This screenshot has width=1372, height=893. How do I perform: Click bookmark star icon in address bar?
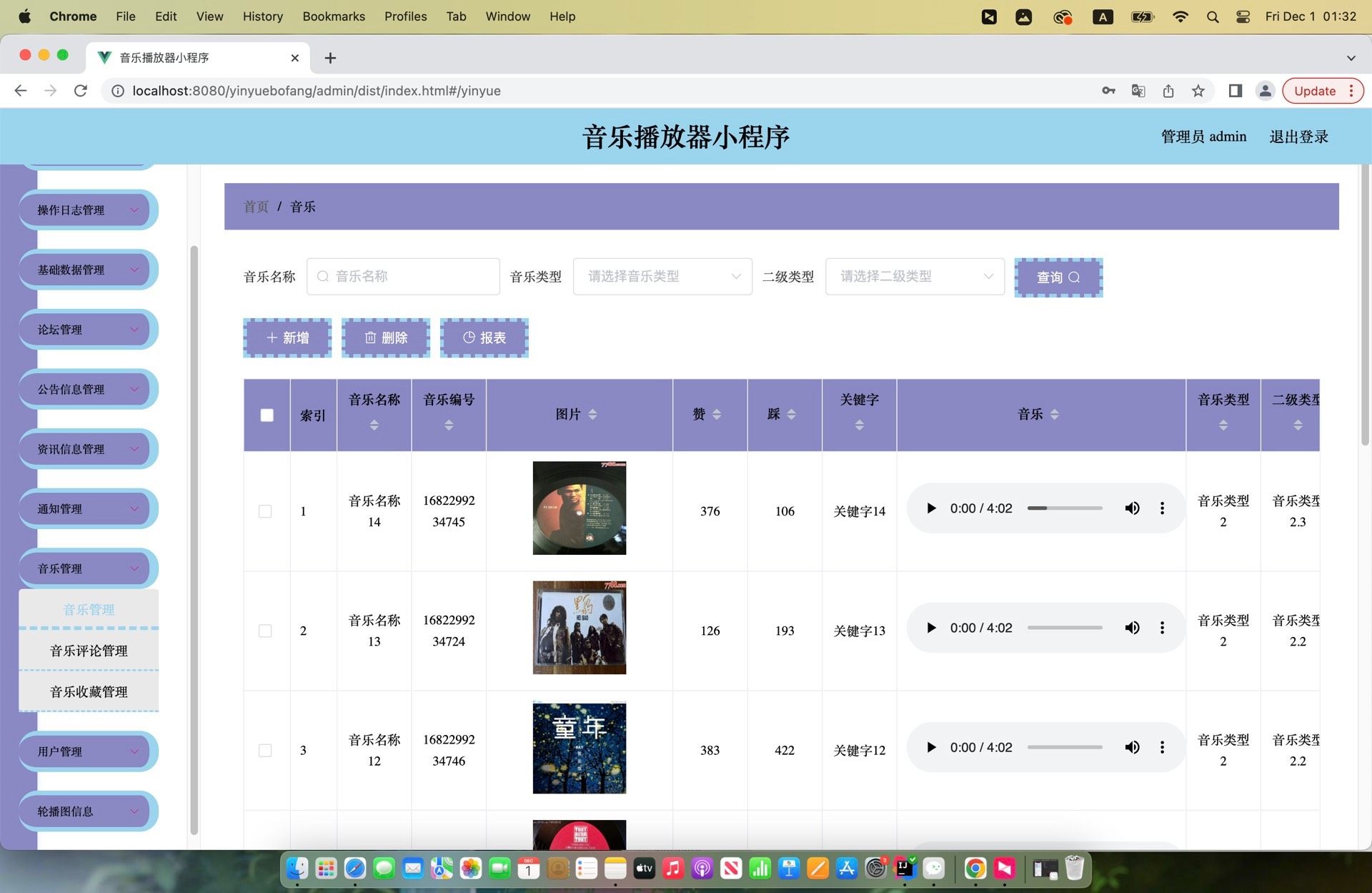coord(1198,91)
